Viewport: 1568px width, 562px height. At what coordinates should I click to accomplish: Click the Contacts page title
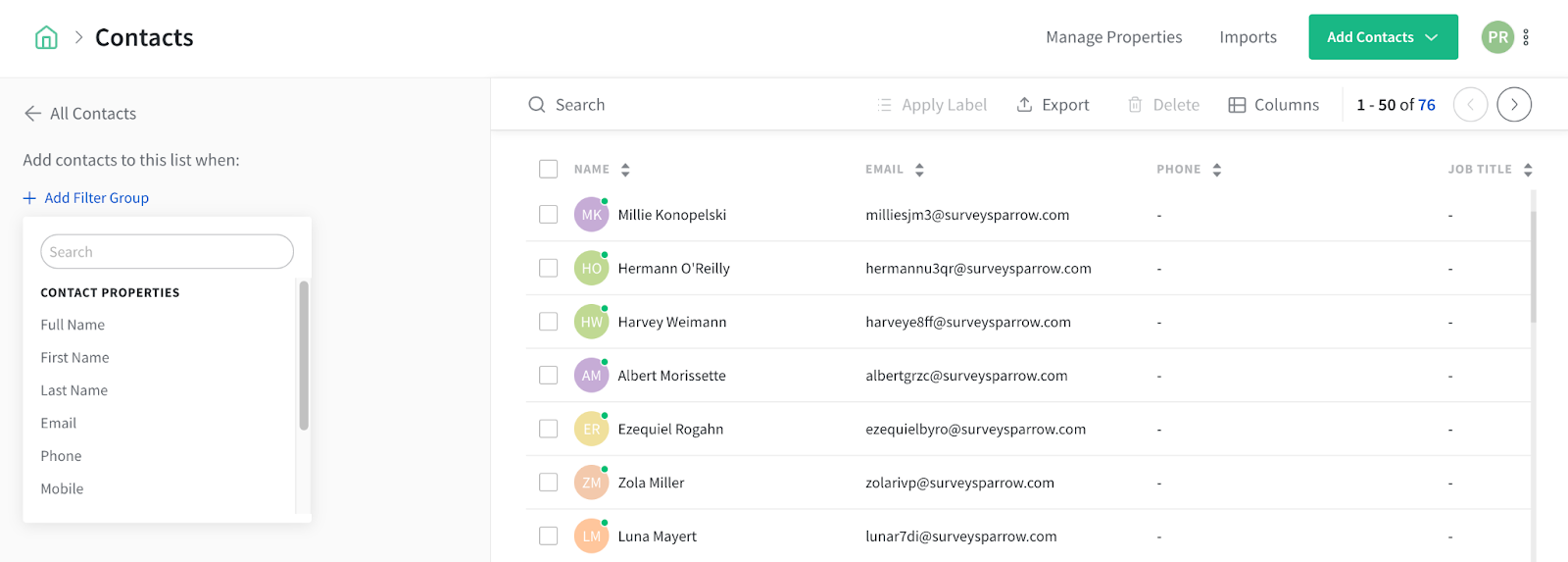[144, 37]
